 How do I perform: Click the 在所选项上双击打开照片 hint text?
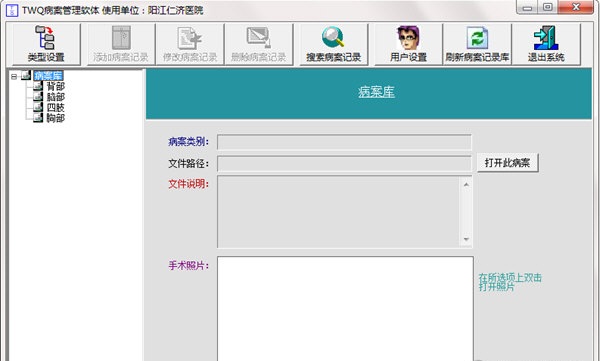[510, 282]
